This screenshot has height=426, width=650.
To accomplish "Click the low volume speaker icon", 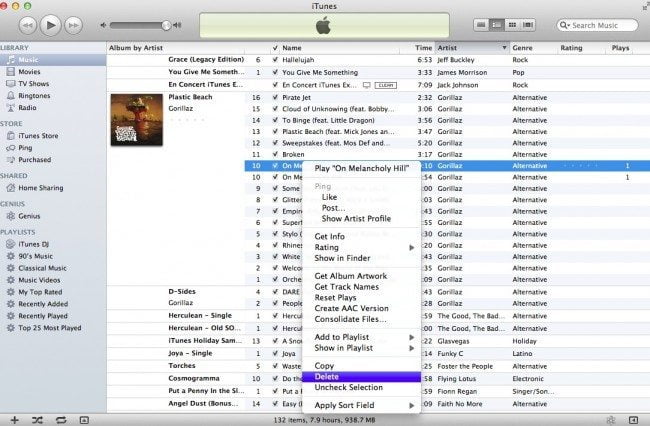I will (103, 25).
